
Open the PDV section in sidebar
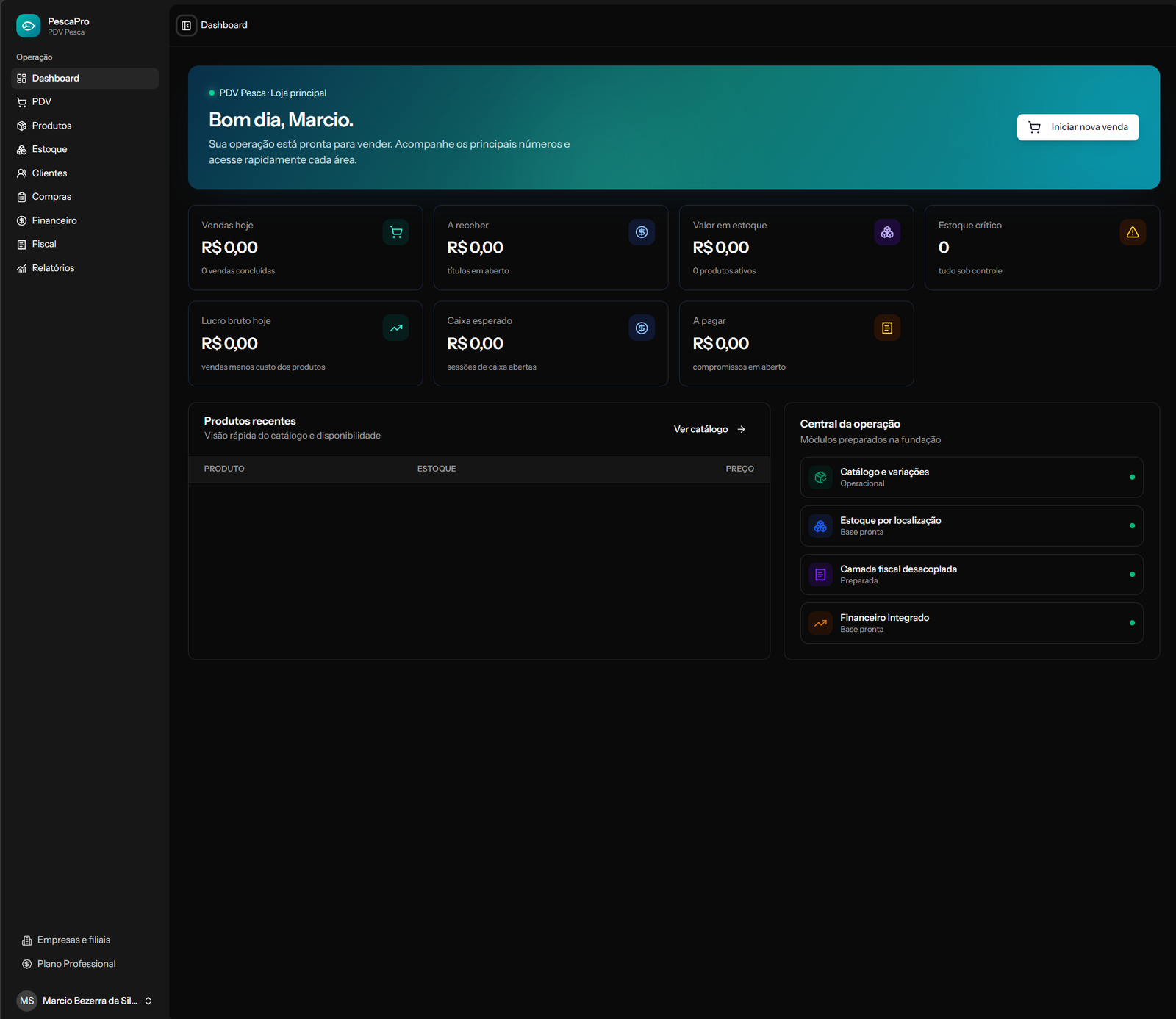click(85, 102)
